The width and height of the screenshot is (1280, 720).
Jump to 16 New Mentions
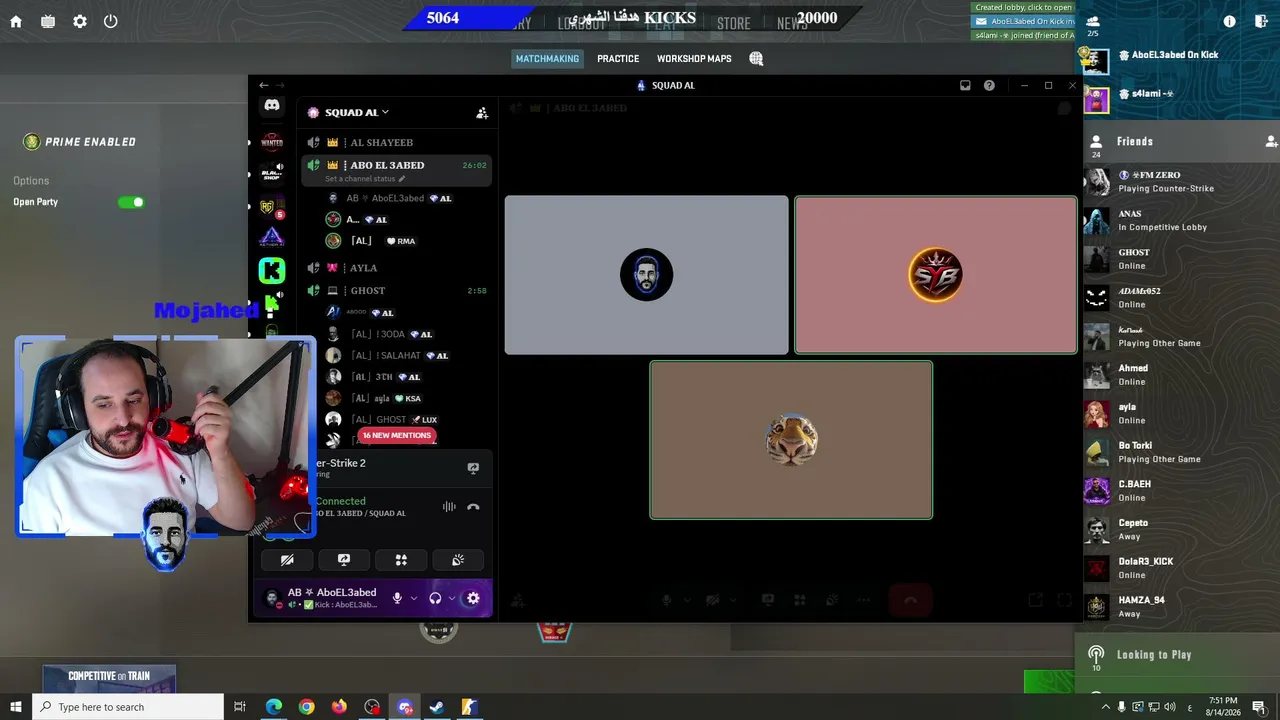point(397,436)
